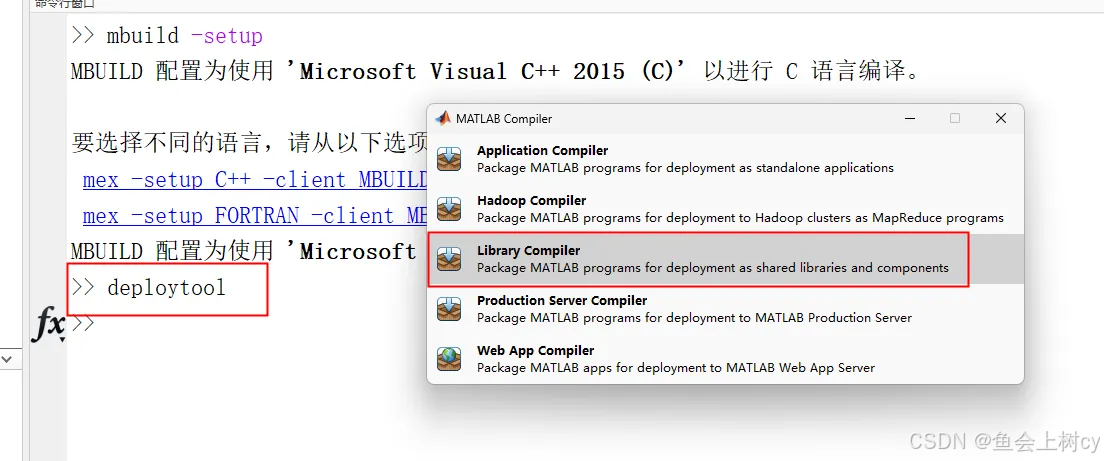The image size is (1104, 461).
Task: Click the Hadoop Compiler package icon
Action: point(449,209)
